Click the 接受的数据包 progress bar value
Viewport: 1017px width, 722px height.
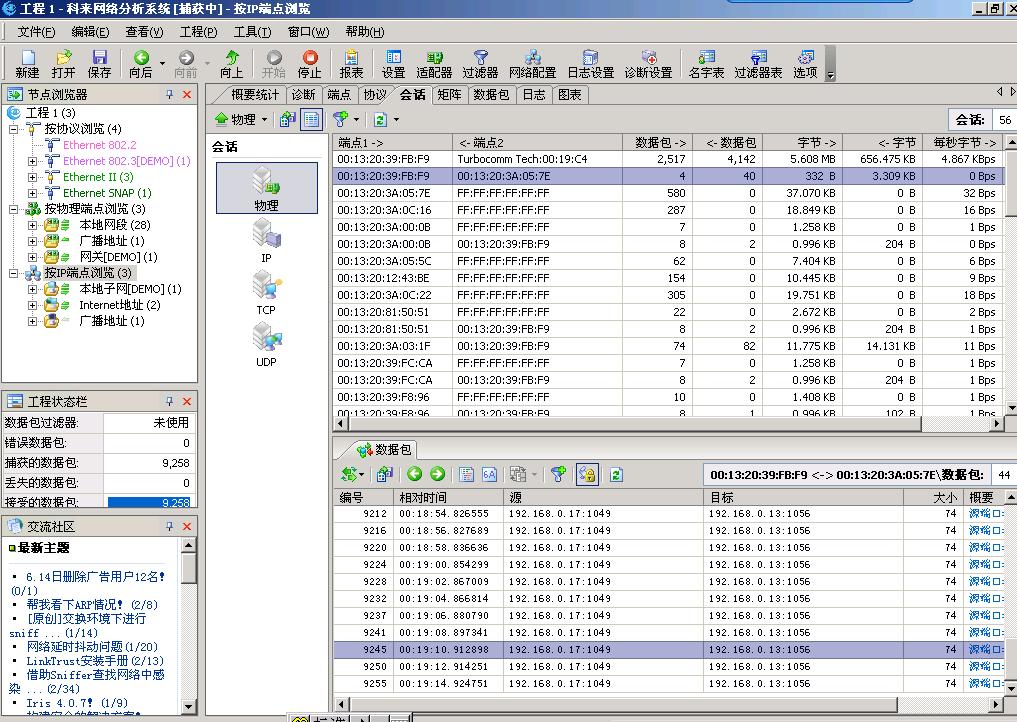click(150, 502)
